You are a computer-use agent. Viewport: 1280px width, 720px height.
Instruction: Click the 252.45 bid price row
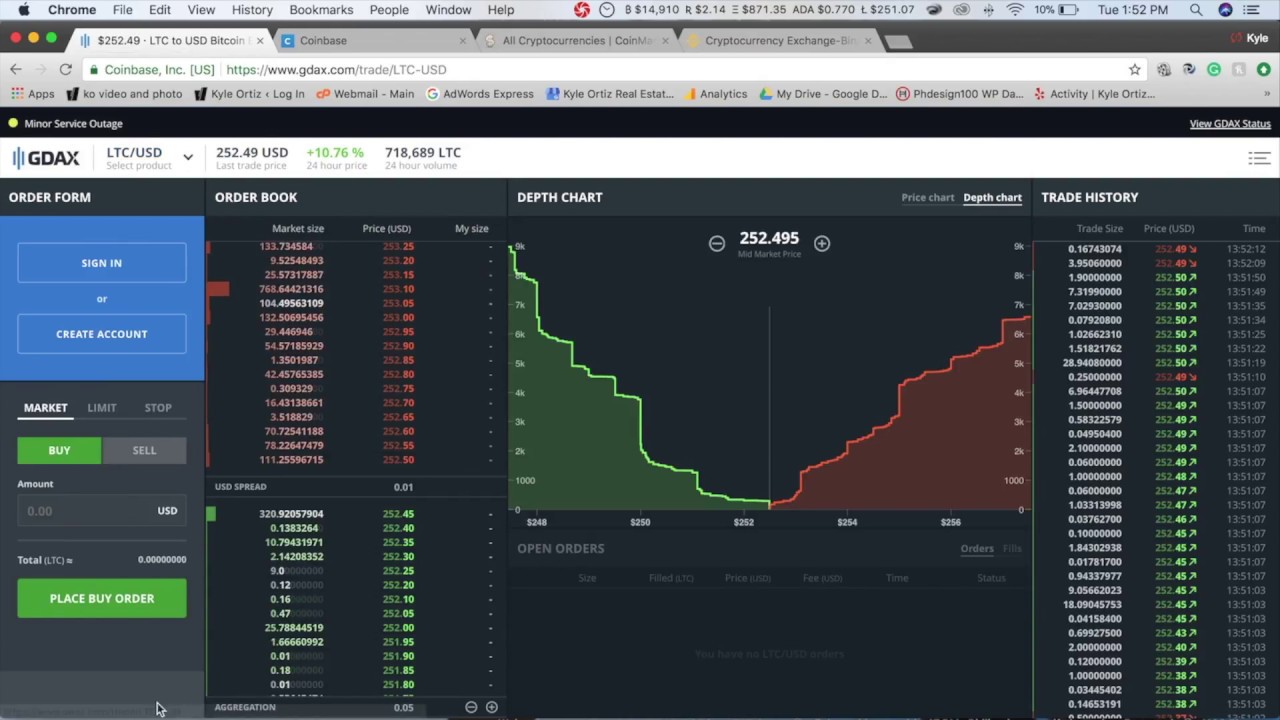[x=356, y=514]
